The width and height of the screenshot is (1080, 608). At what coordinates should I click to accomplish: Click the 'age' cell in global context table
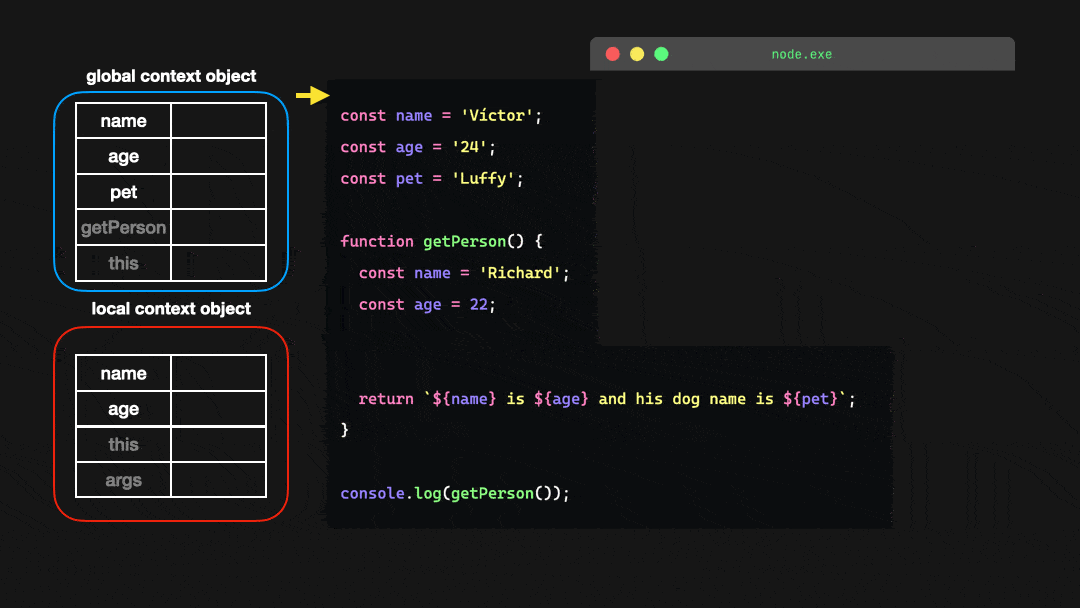[x=123, y=156]
